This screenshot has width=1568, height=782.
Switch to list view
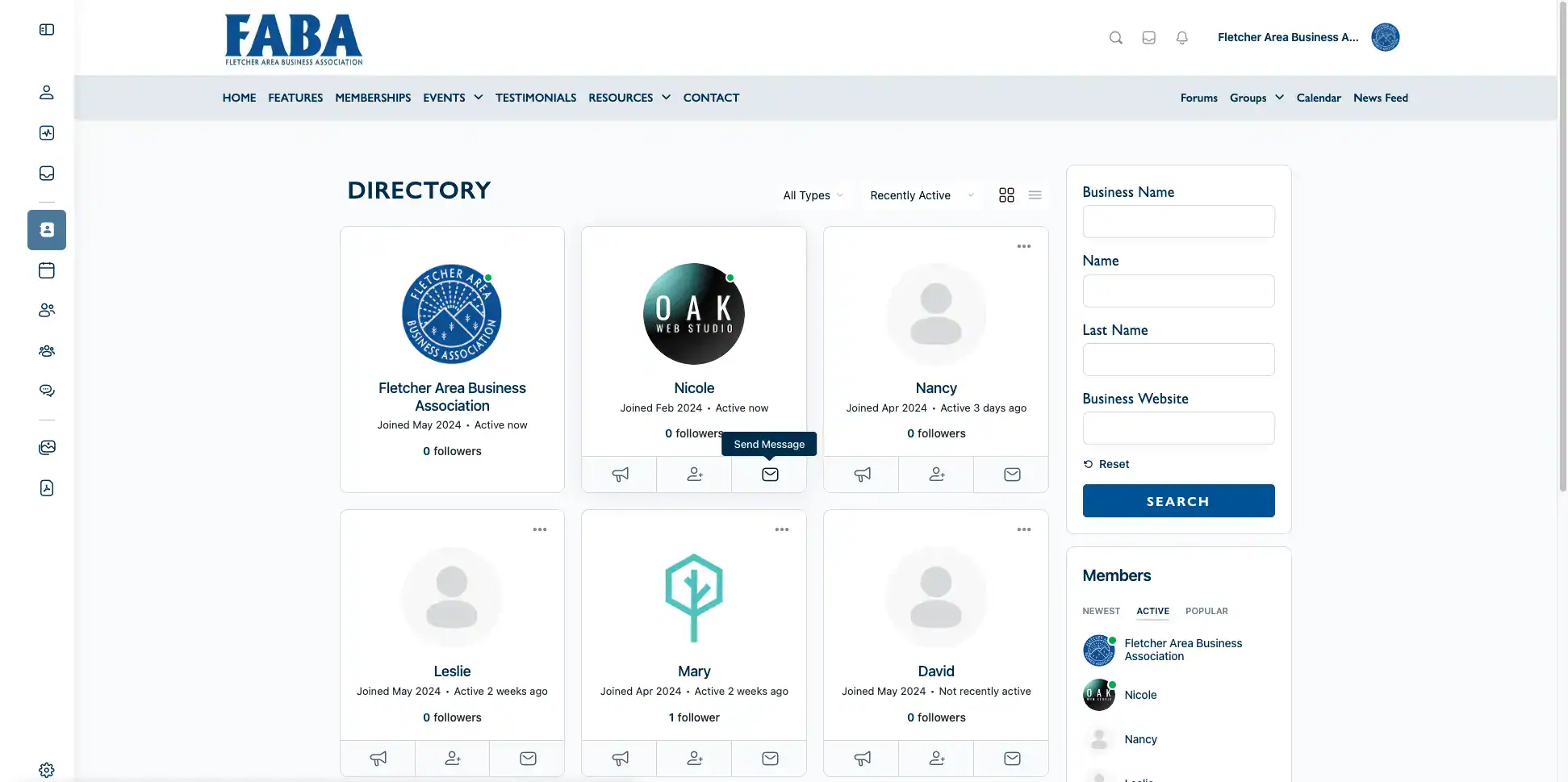point(1035,195)
